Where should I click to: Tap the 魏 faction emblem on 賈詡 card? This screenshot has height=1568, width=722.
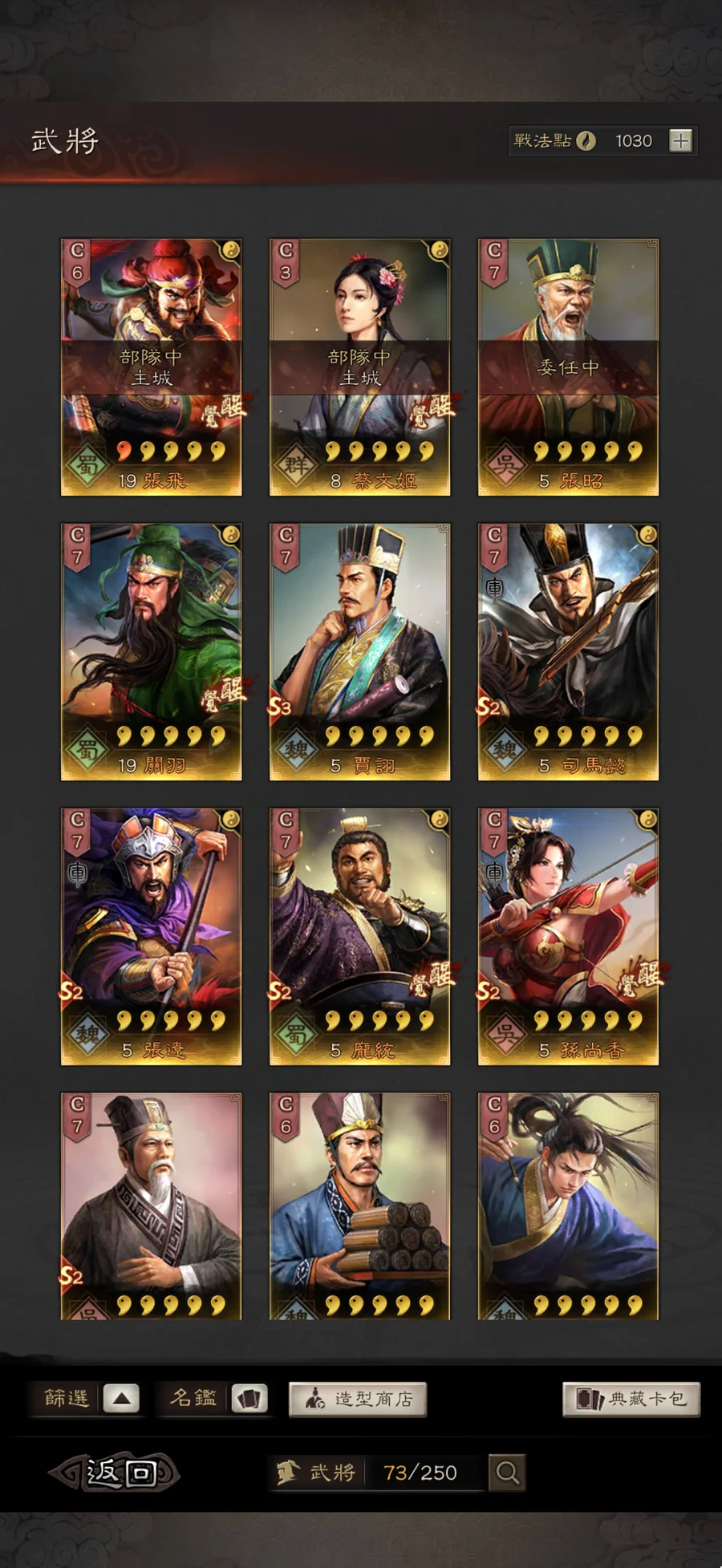[296, 750]
